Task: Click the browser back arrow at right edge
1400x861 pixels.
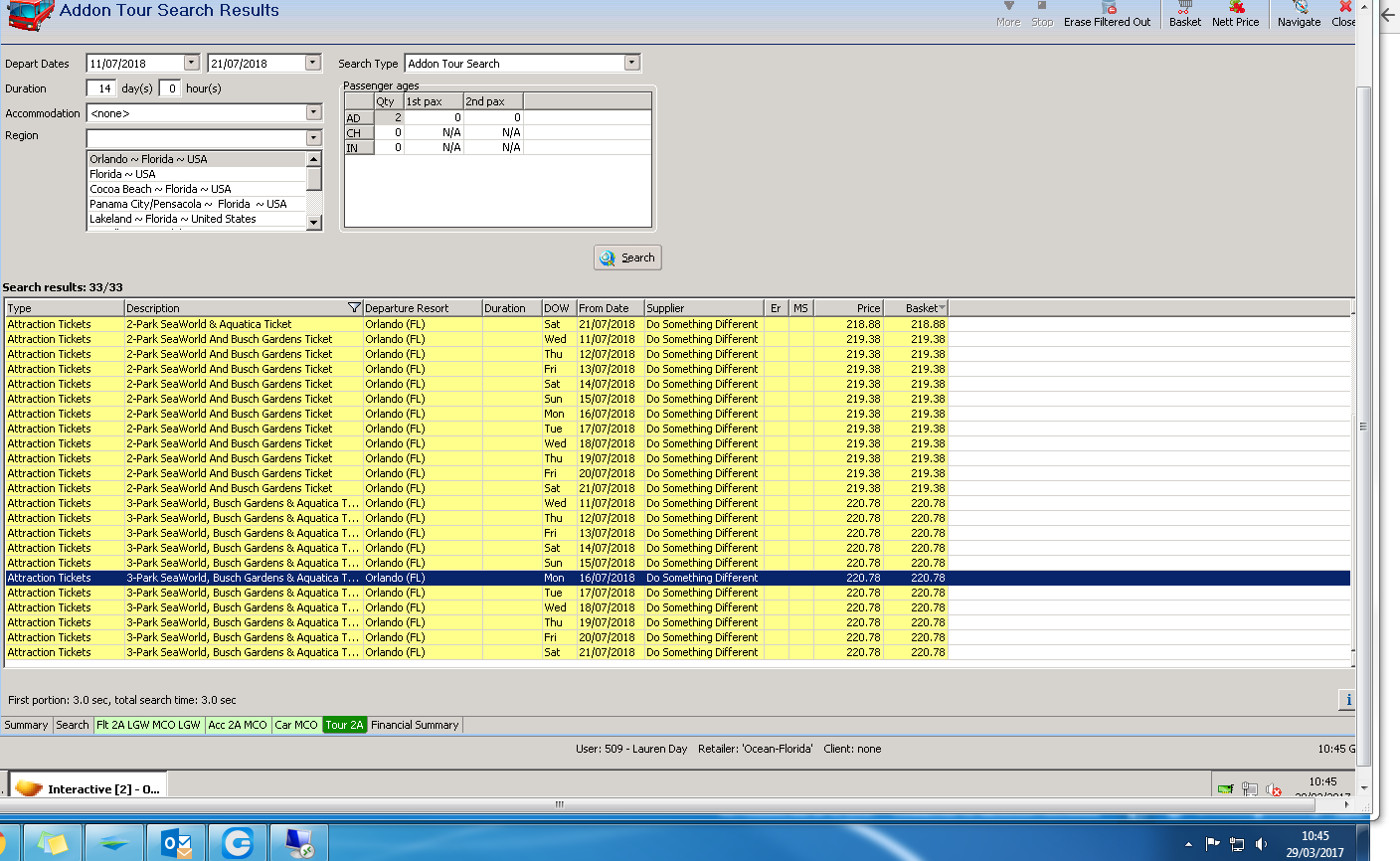Action: [x=1389, y=16]
